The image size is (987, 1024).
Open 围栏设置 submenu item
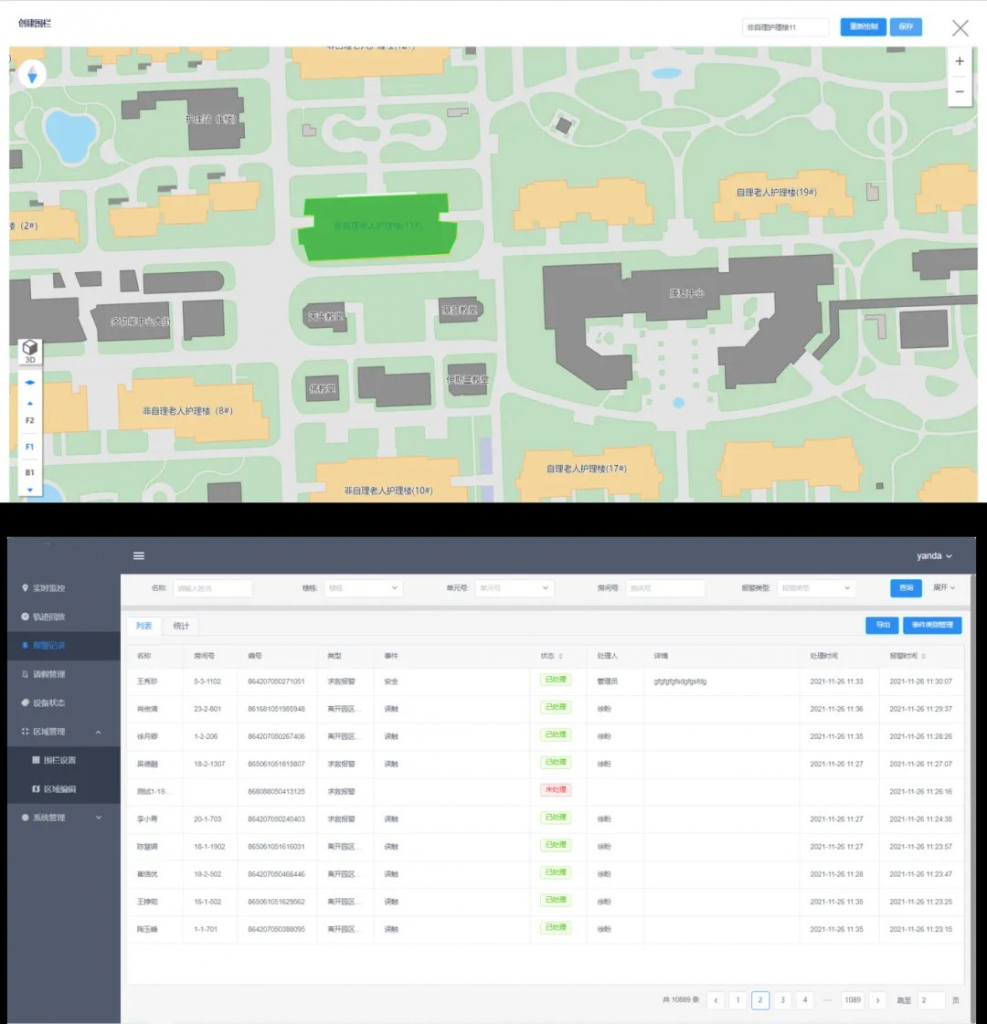pyautogui.click(x=61, y=760)
